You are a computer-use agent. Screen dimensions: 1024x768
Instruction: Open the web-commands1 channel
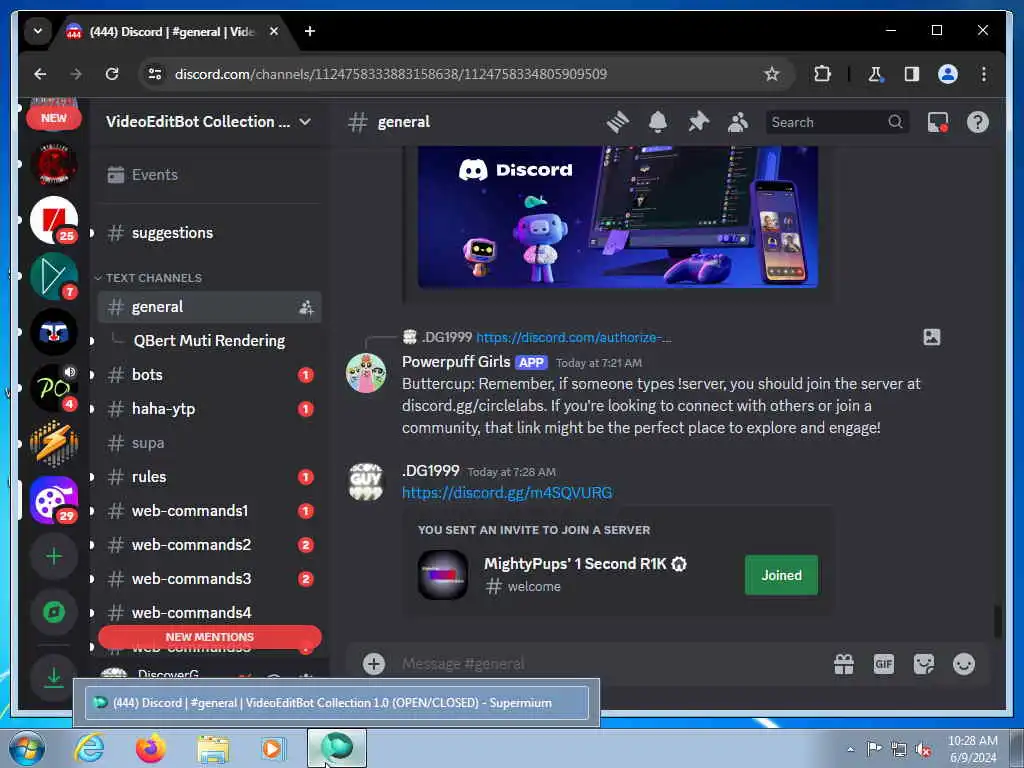pyautogui.click(x=209, y=511)
